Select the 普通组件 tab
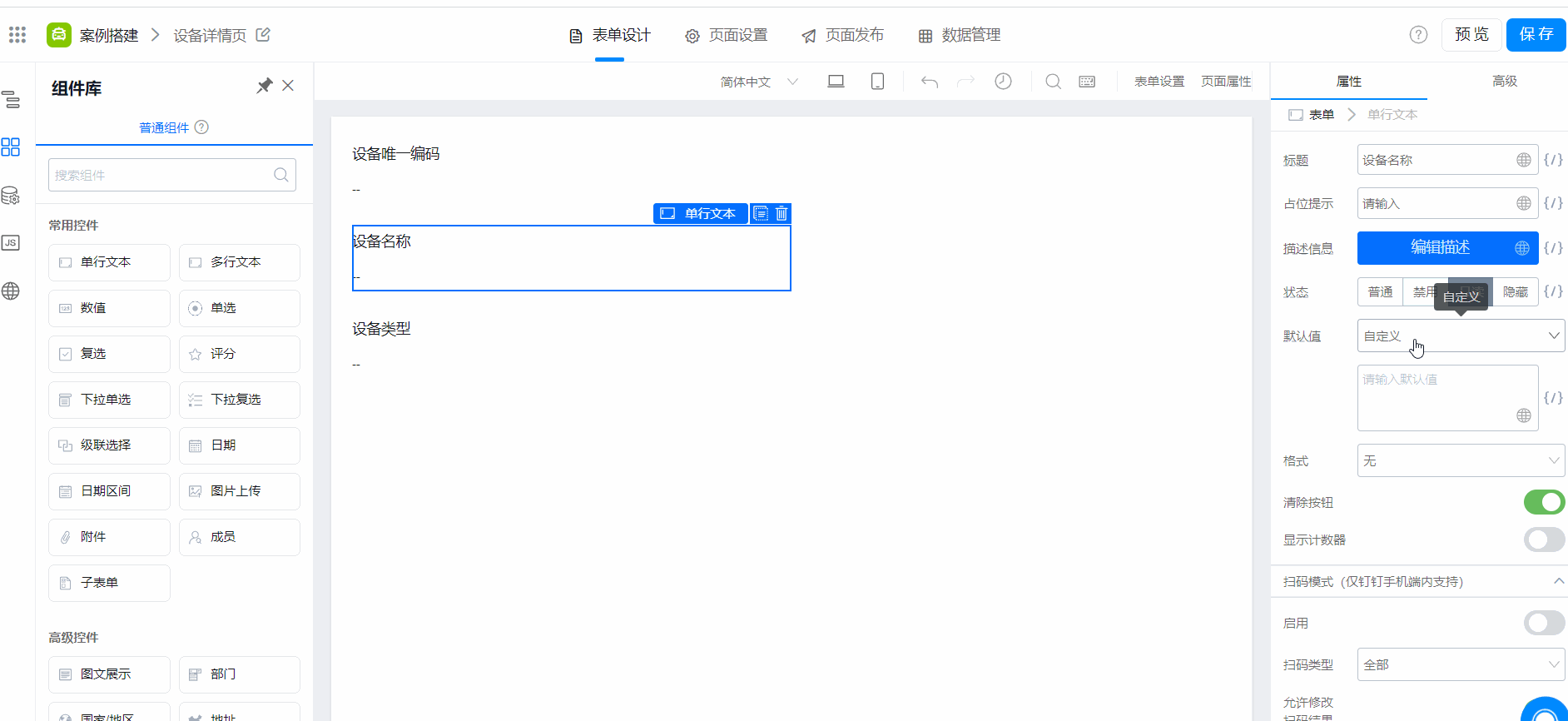Screen dimensions: 1568x721 tap(164, 127)
